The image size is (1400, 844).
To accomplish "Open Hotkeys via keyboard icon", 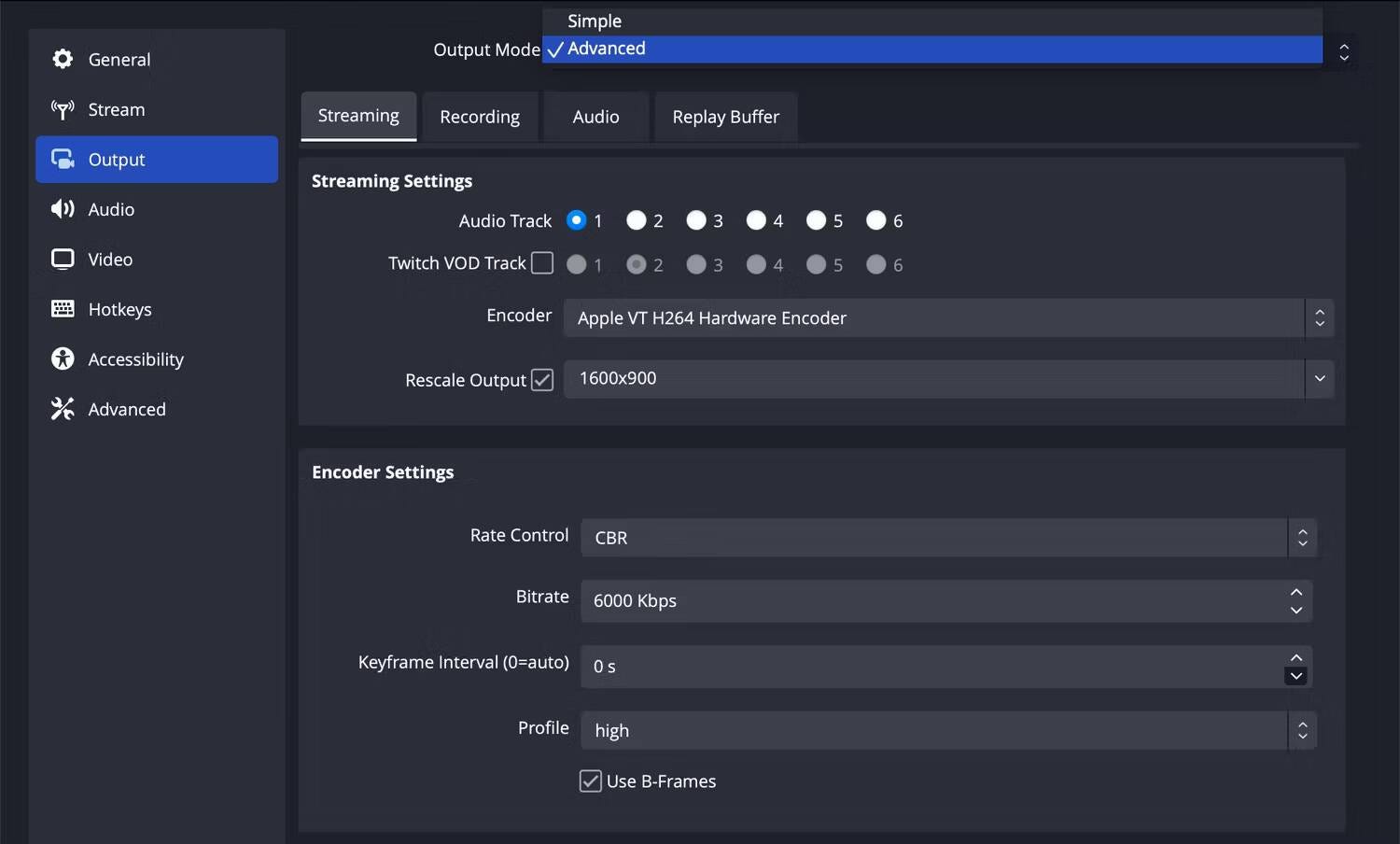I will click(x=63, y=309).
